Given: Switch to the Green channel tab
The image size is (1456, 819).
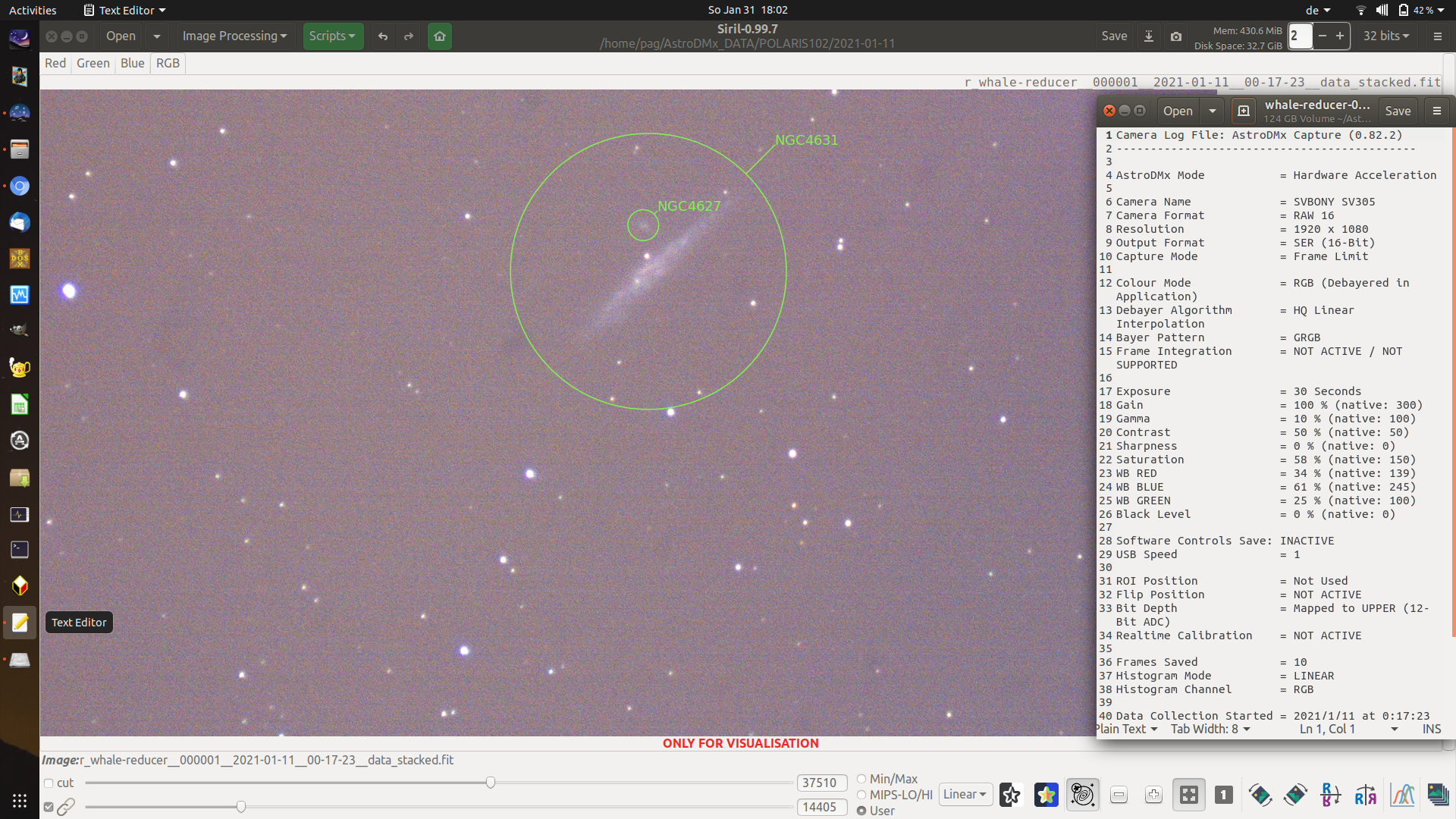Looking at the screenshot, I should tap(93, 64).
